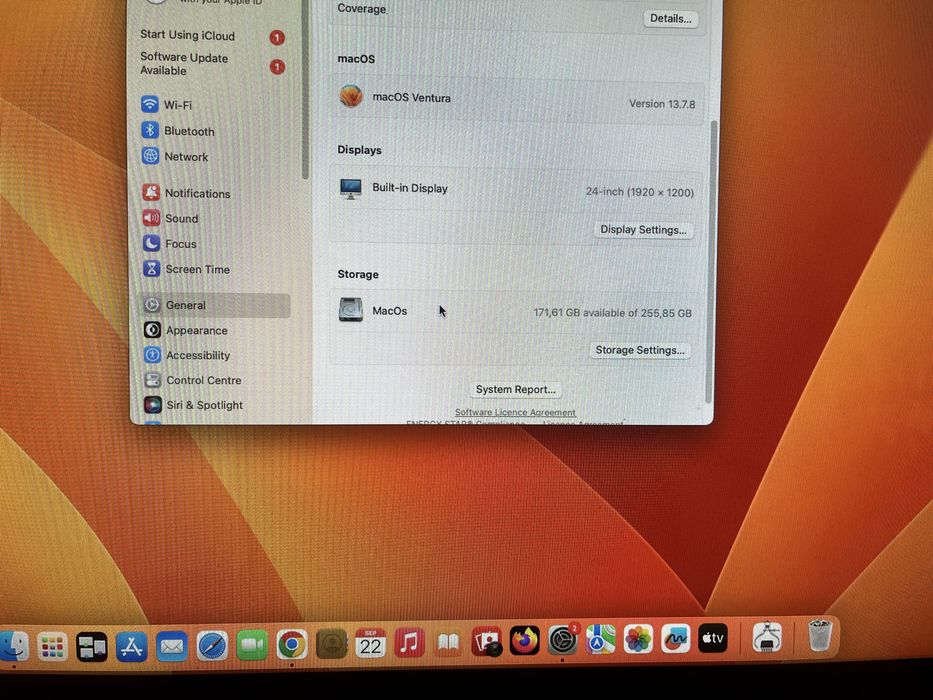Open Mail from the Dock
The image size is (933, 700).
point(172,646)
